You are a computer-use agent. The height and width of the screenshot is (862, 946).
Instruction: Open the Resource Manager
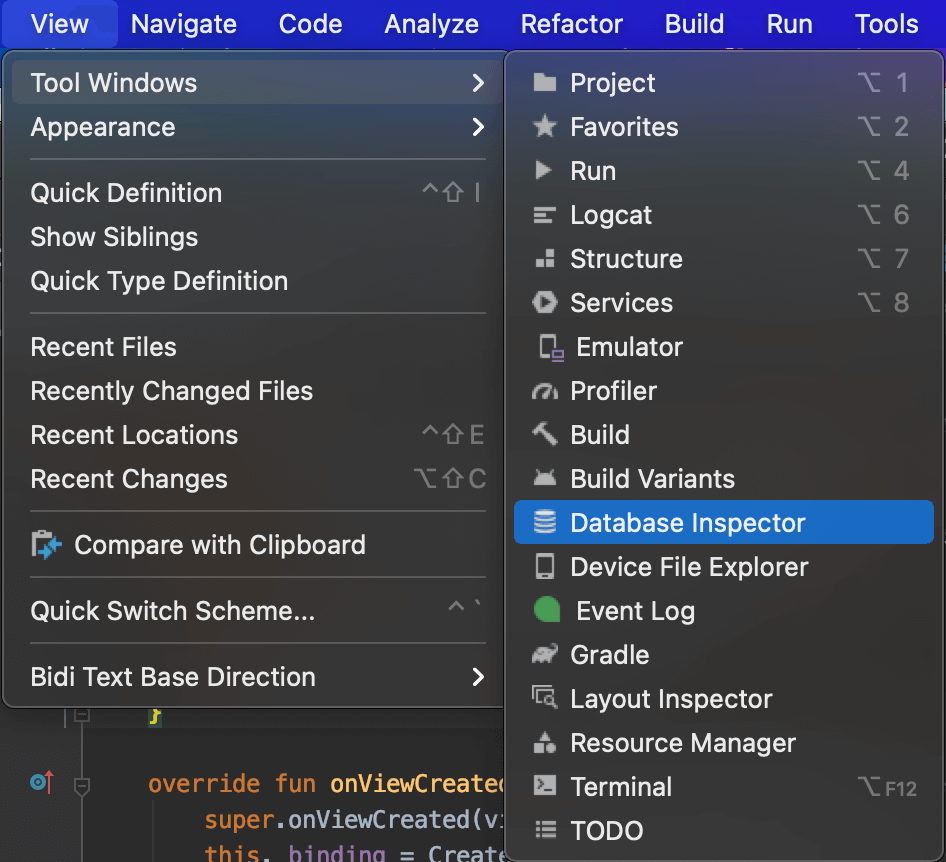tap(724, 743)
